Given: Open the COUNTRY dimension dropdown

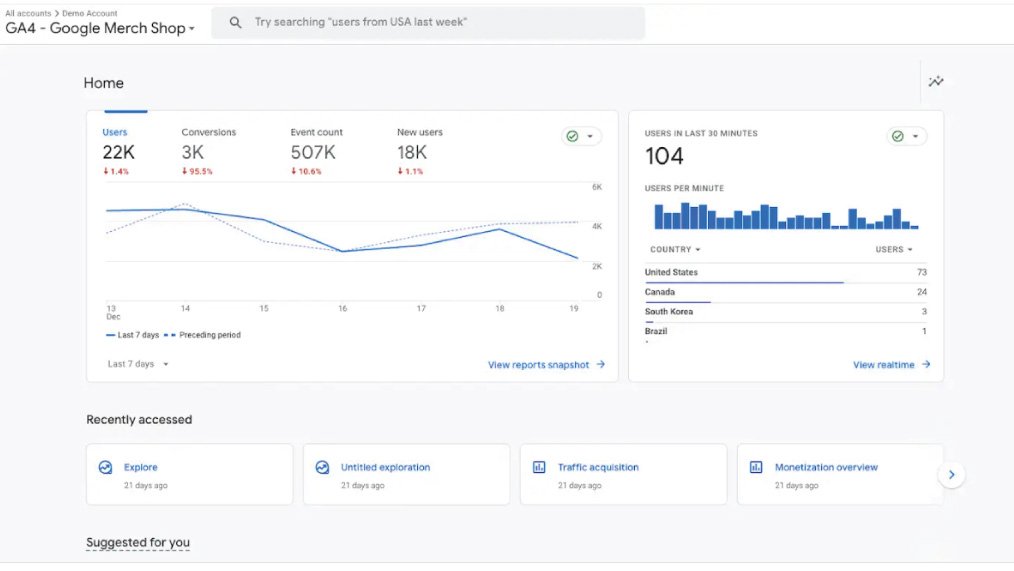Looking at the screenshot, I should [675, 250].
